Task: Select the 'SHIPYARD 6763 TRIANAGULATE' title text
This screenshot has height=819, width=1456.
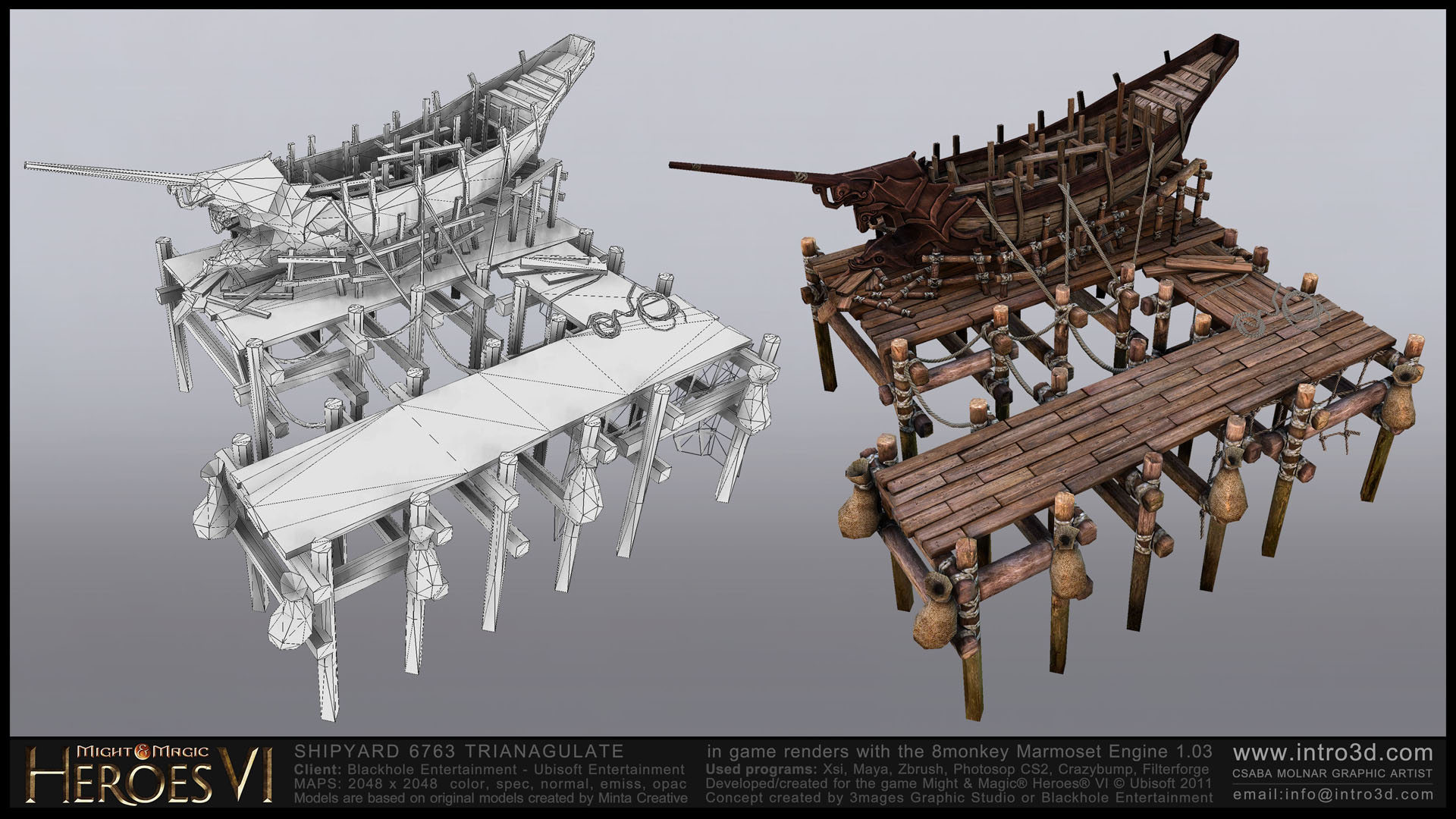Action: [459, 752]
